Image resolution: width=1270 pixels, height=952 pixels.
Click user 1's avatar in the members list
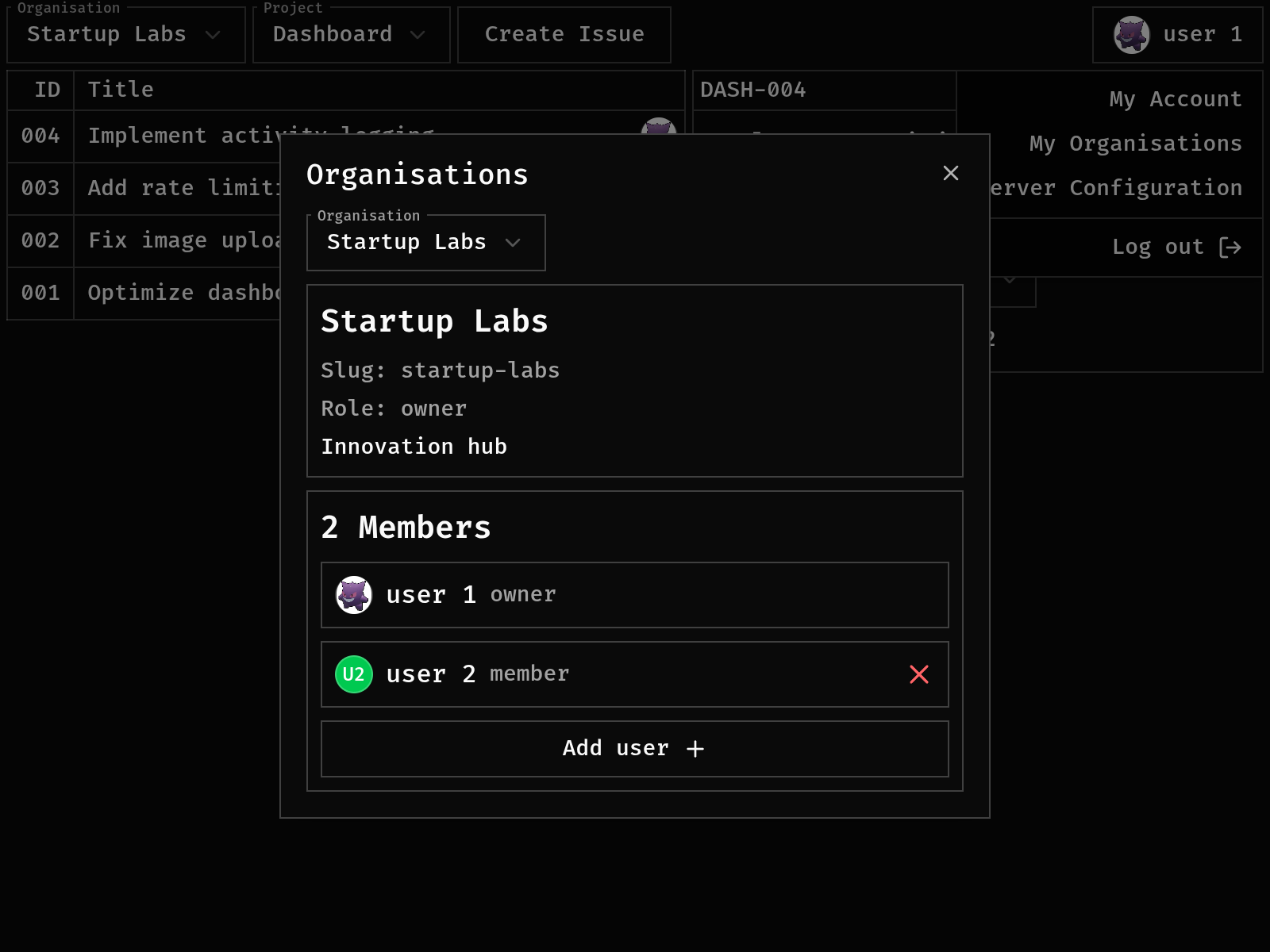(354, 595)
